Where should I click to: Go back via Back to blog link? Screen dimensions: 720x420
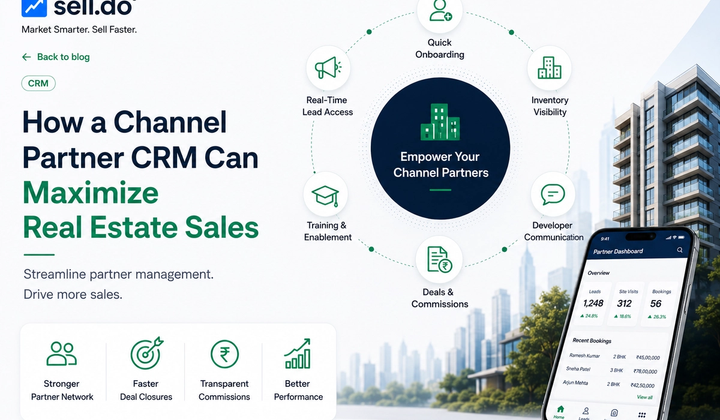56,57
